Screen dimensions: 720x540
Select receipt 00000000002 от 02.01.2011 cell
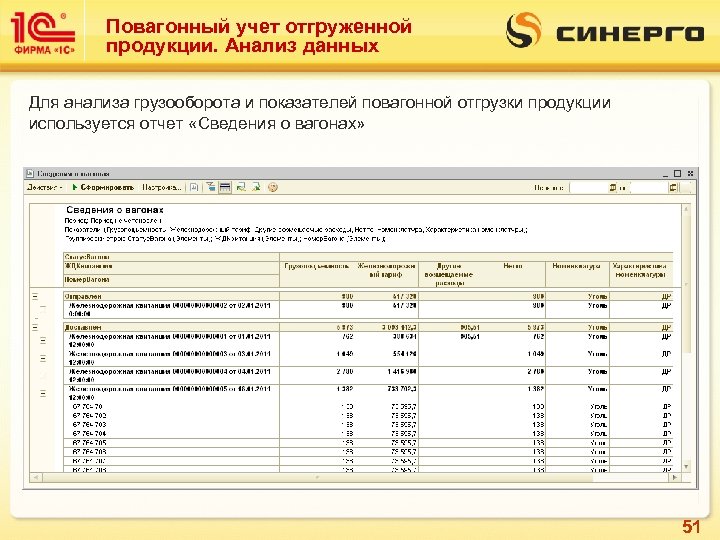[x=171, y=309]
